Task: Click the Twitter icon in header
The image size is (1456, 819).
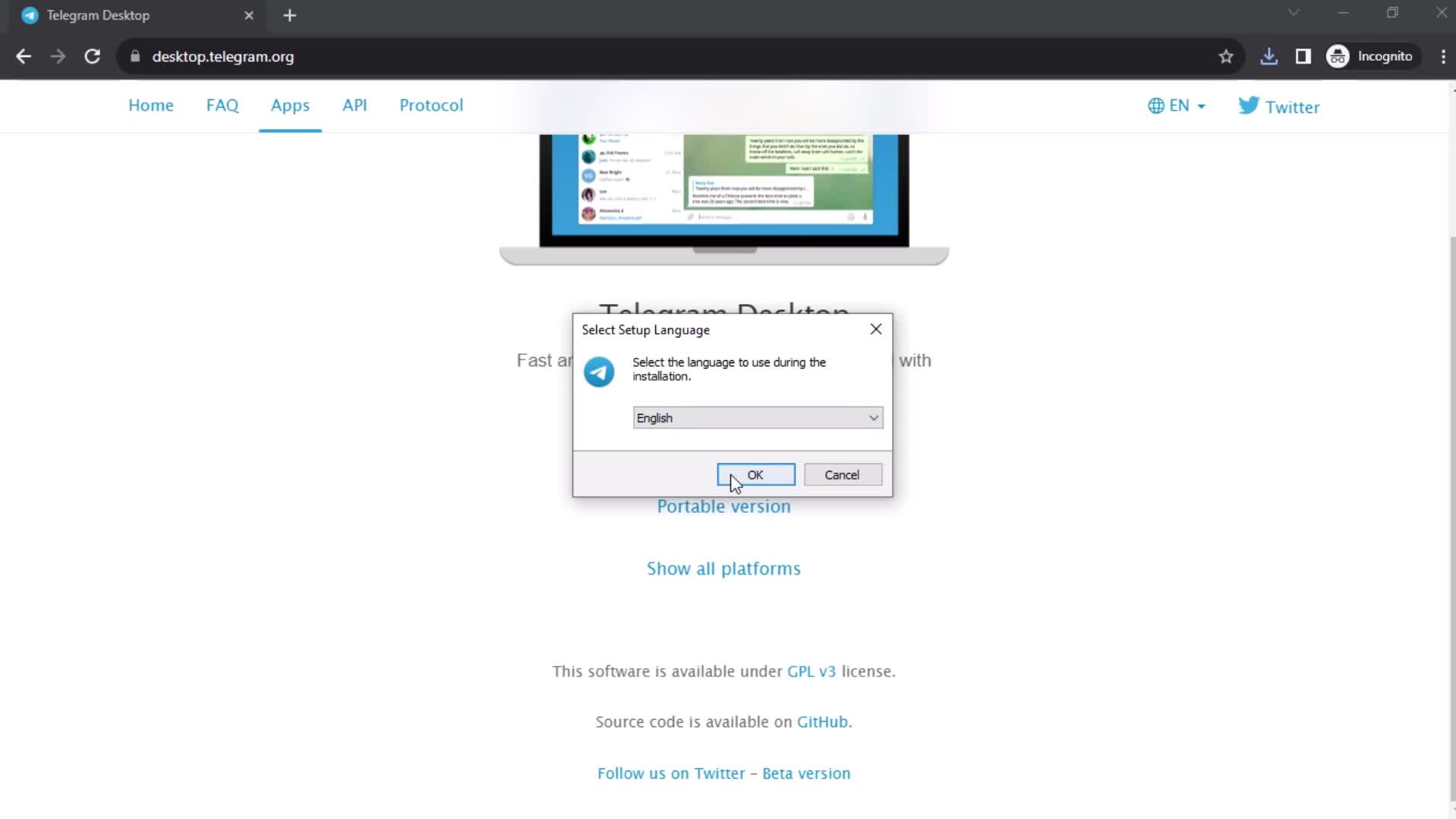Action: click(x=1250, y=106)
